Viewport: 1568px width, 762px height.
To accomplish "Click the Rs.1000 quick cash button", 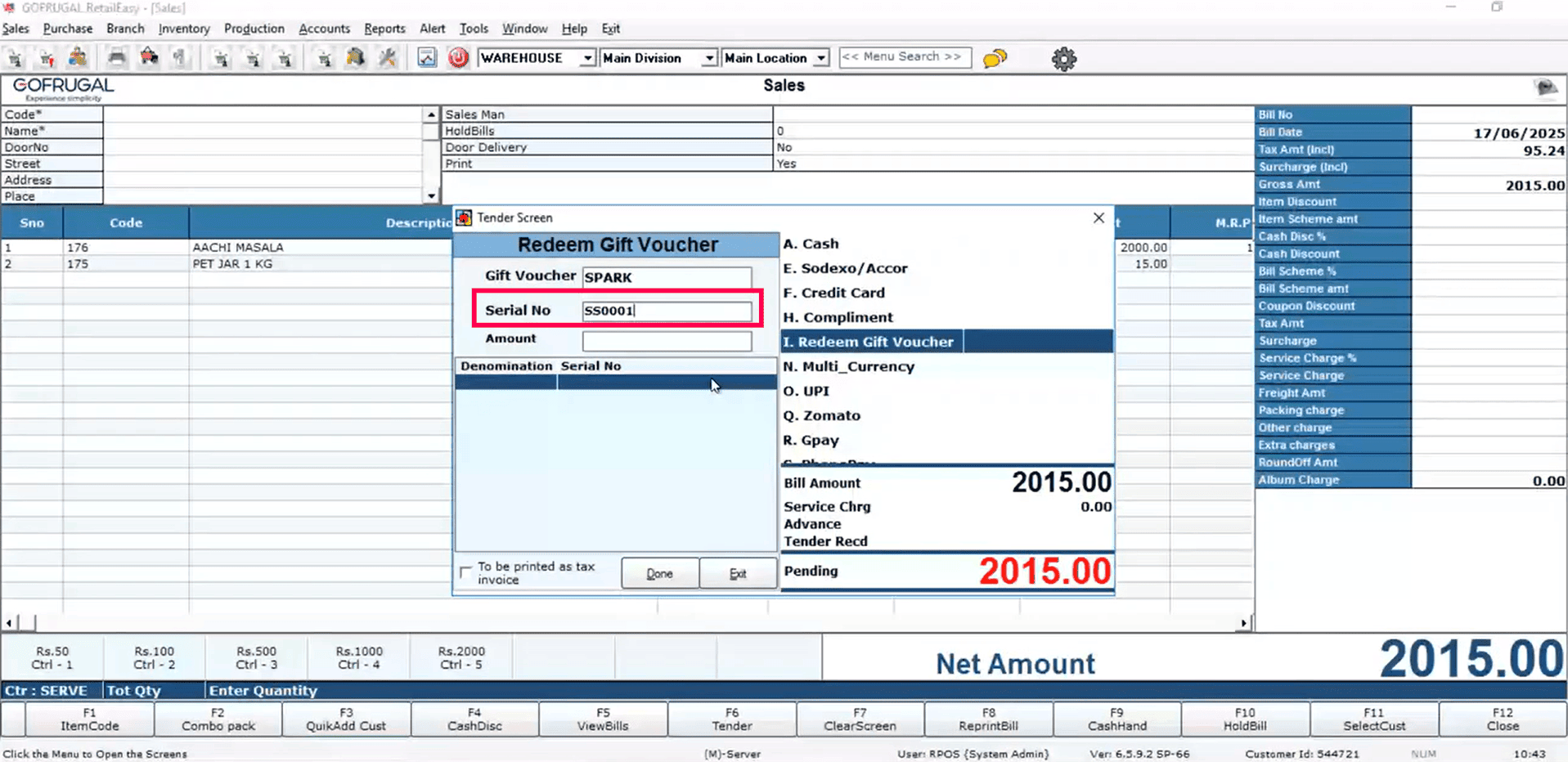I will coord(359,657).
